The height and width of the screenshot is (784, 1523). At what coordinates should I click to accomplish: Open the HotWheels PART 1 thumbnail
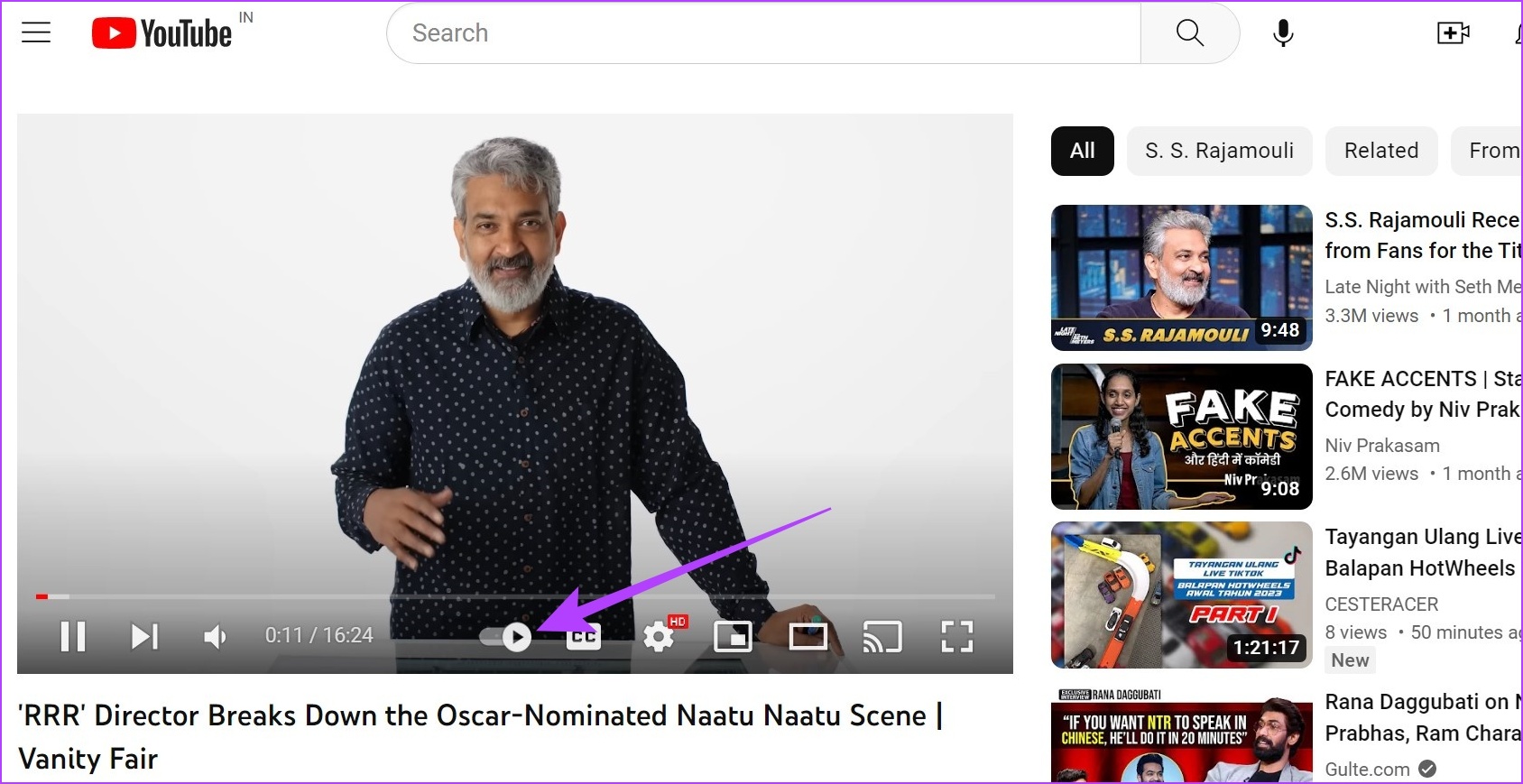[x=1182, y=595]
